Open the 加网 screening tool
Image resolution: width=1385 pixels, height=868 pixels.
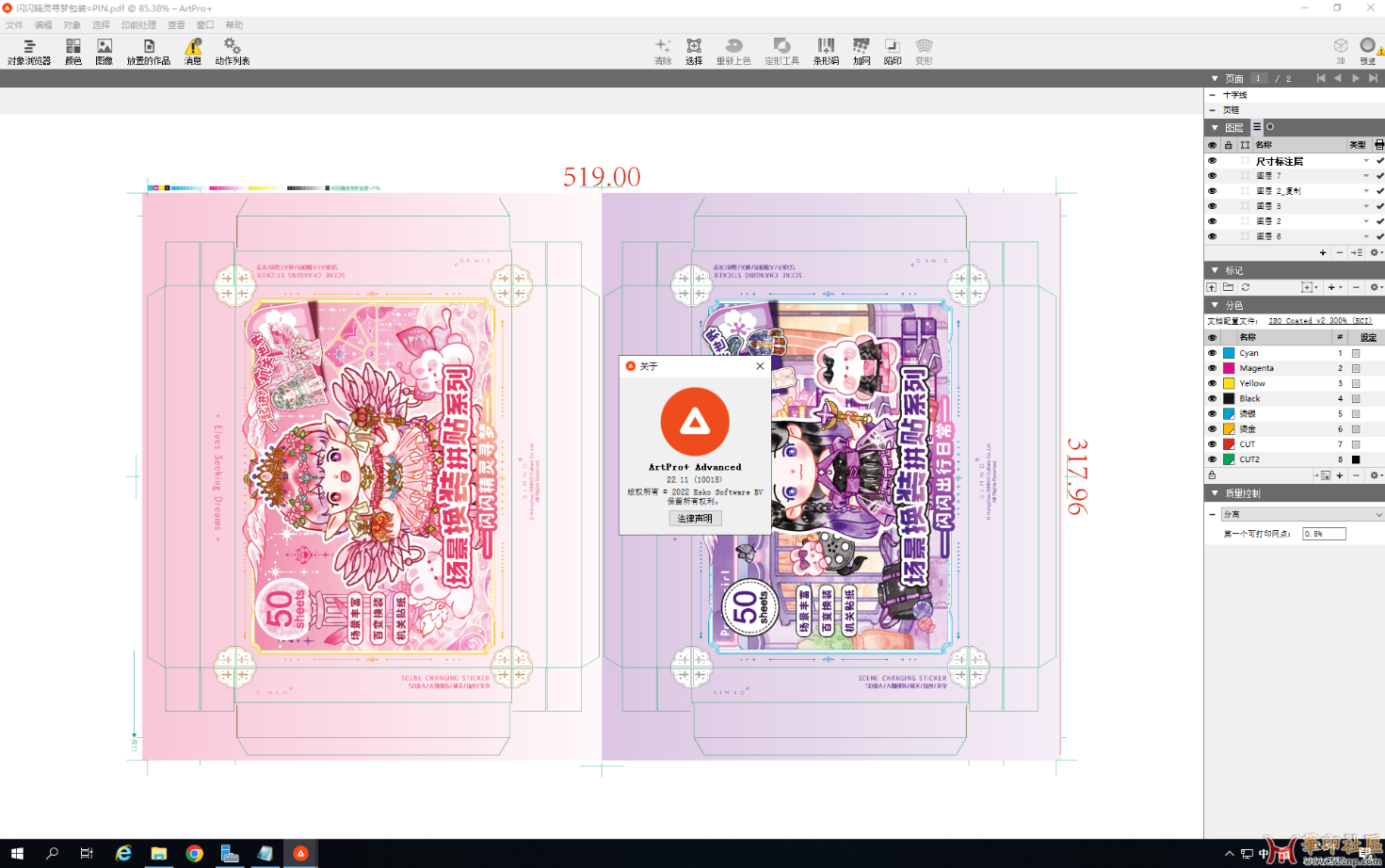862,52
